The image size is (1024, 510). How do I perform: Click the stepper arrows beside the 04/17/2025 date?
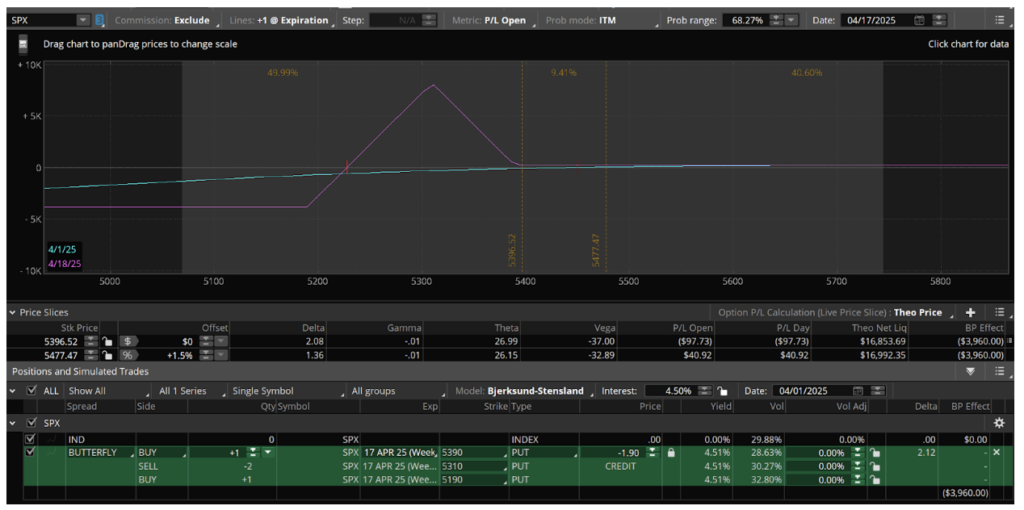click(939, 20)
